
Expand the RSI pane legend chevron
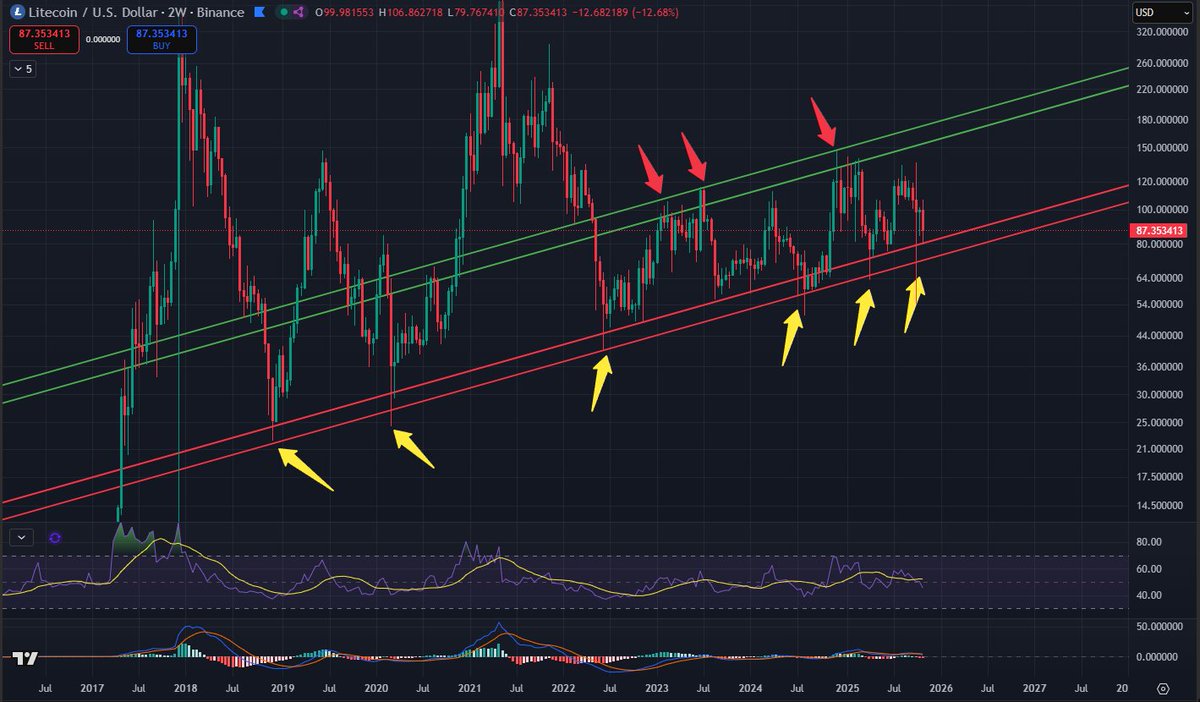click(22, 537)
